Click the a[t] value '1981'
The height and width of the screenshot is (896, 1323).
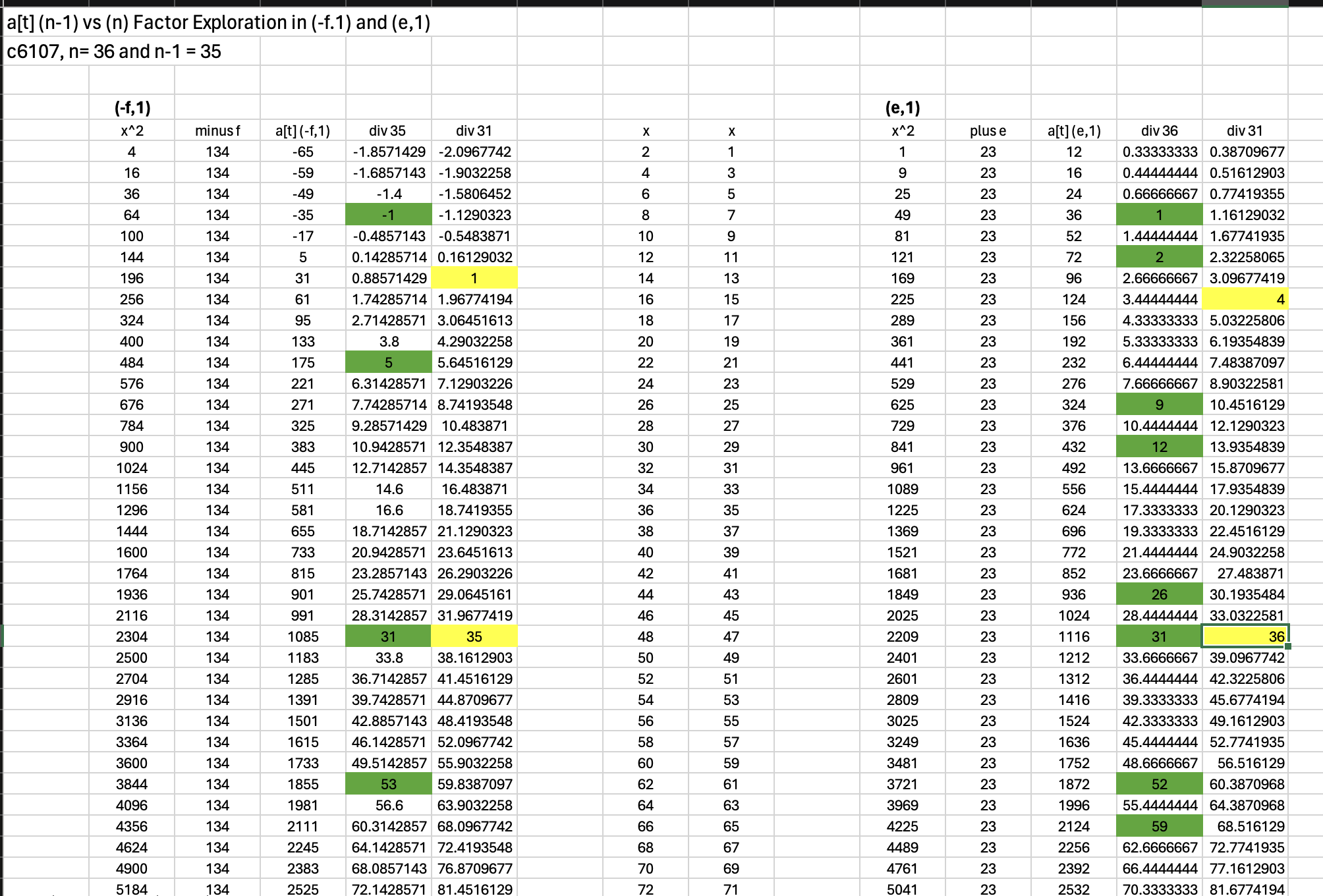pos(303,805)
